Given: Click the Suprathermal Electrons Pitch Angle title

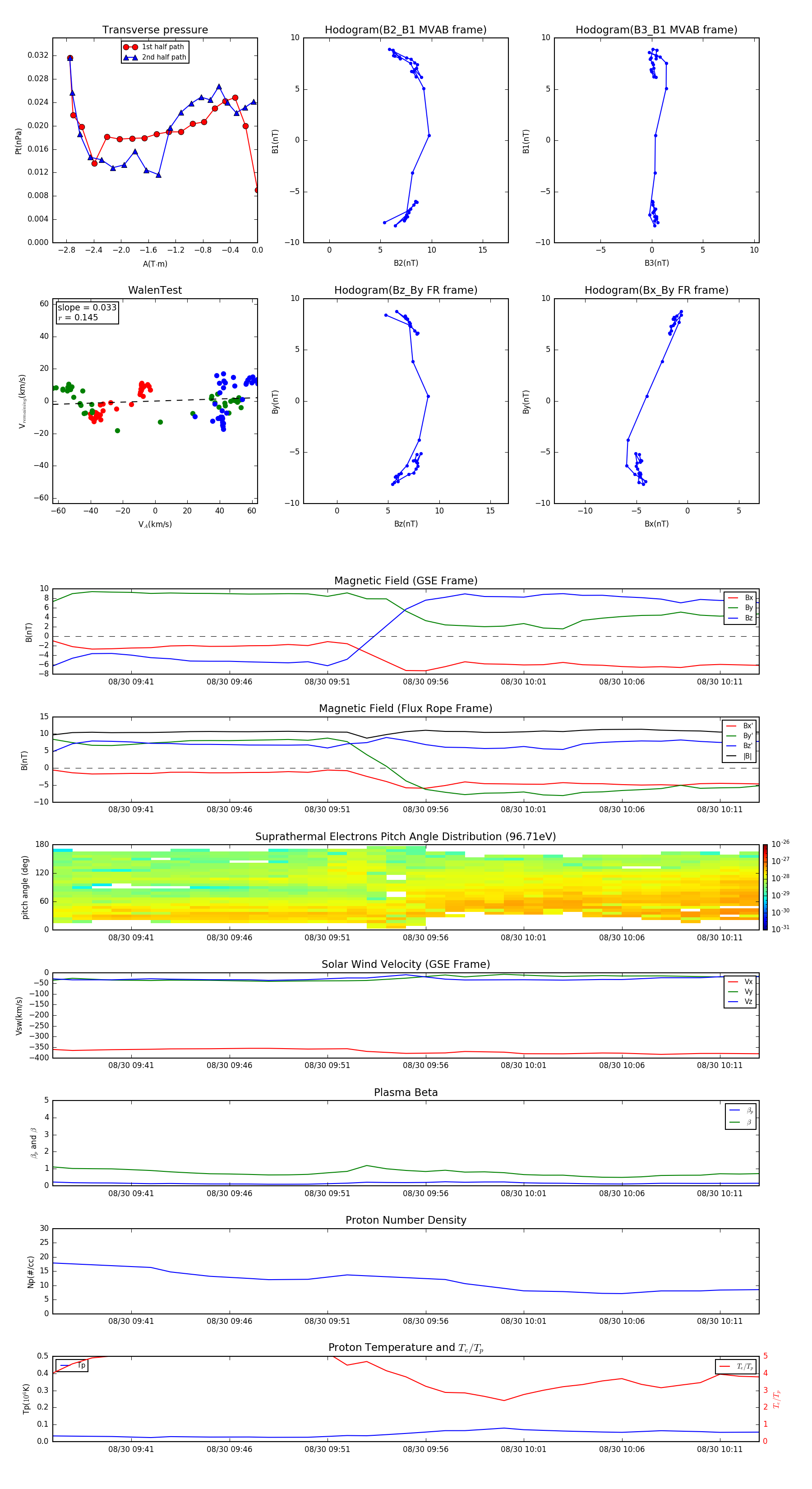Looking at the screenshot, I should point(406,837).
